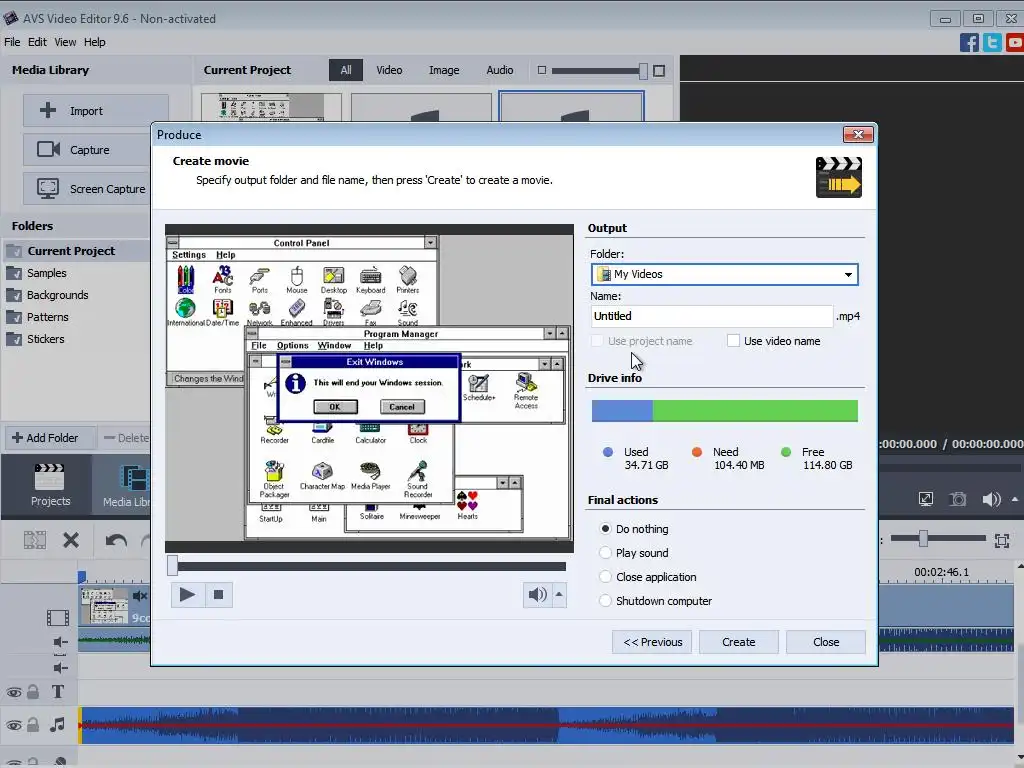Click the audio track speaker icon
This screenshot has width=1024, height=768.
coord(61,642)
